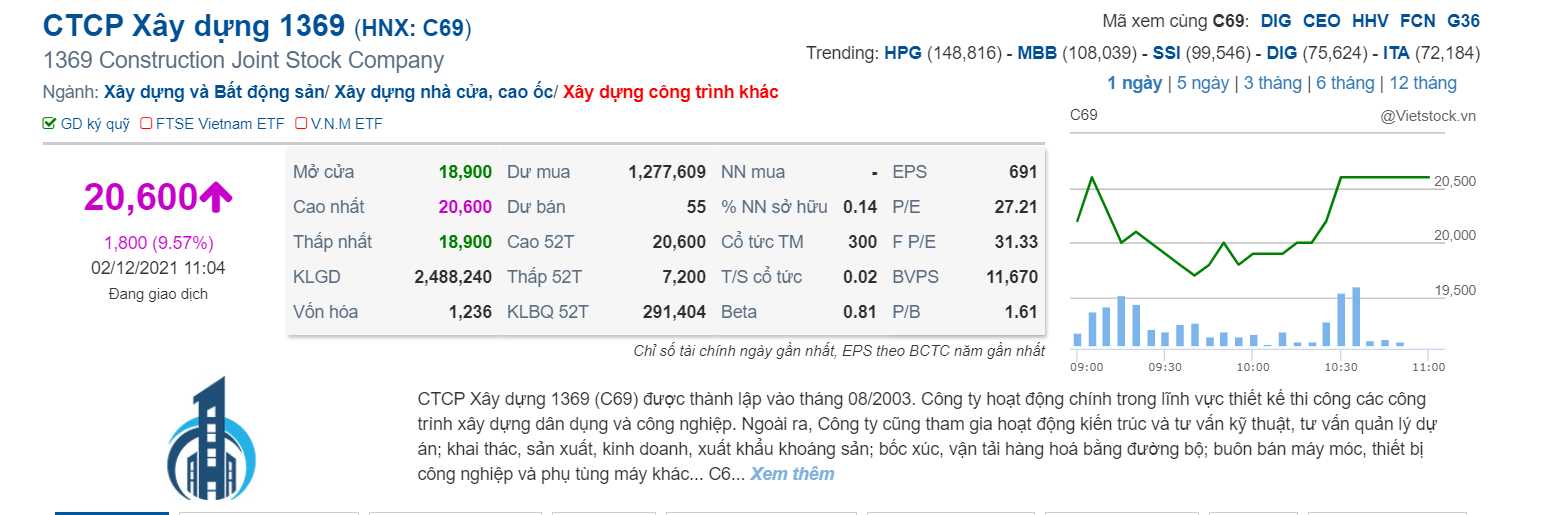This screenshot has height=515, width=1562.
Task: Open the G36 related ticker link
Action: (x=1464, y=21)
